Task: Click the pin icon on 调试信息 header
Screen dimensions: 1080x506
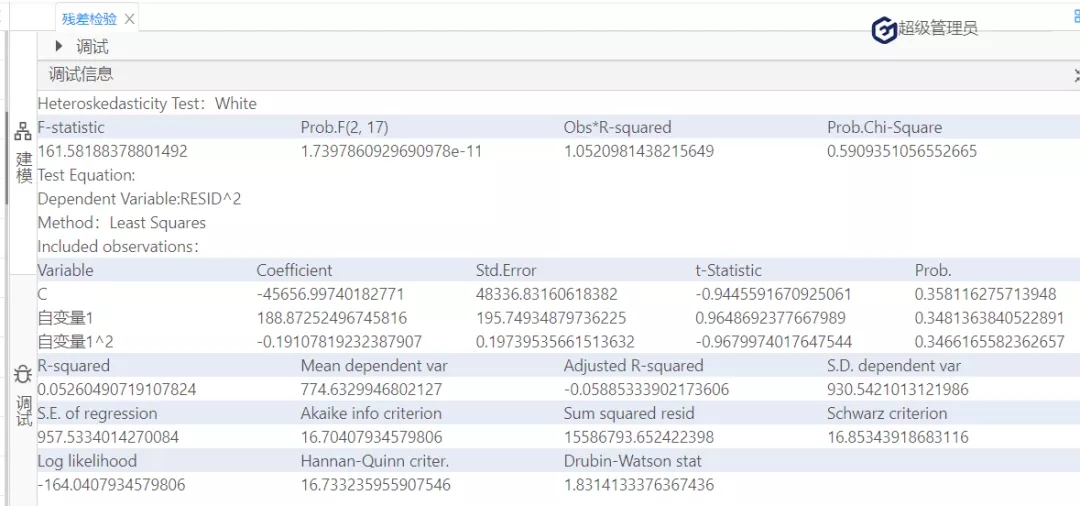Action: click(1075, 75)
